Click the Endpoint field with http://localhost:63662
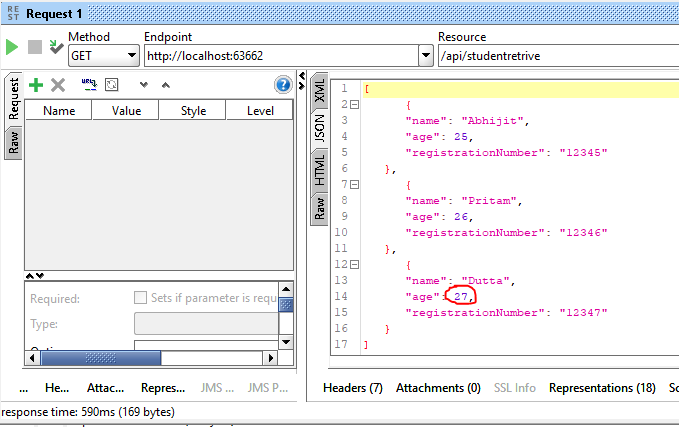679x427 pixels. coord(281,55)
